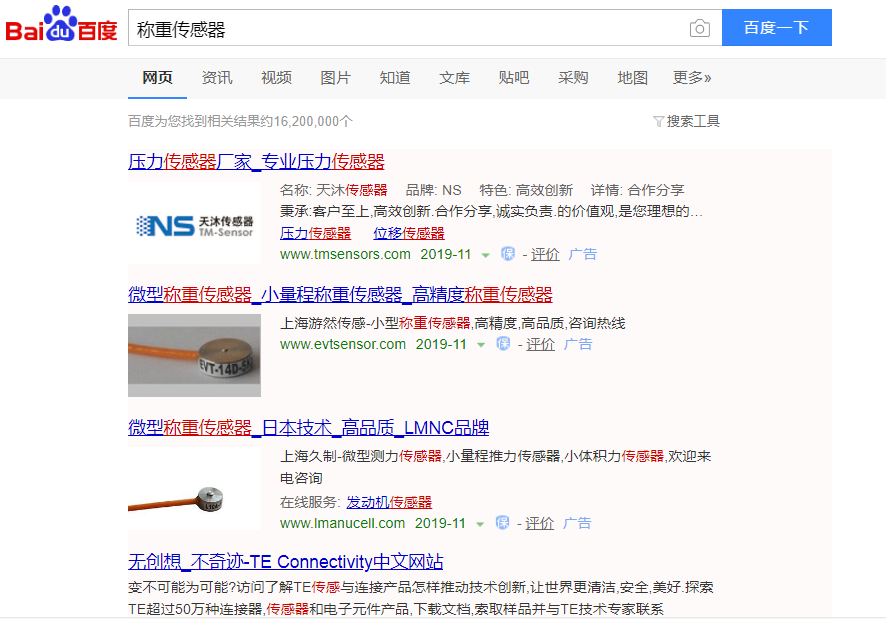886x619 pixels.
Task: Click the www.evtsensor.com URL
Action: pos(343,344)
